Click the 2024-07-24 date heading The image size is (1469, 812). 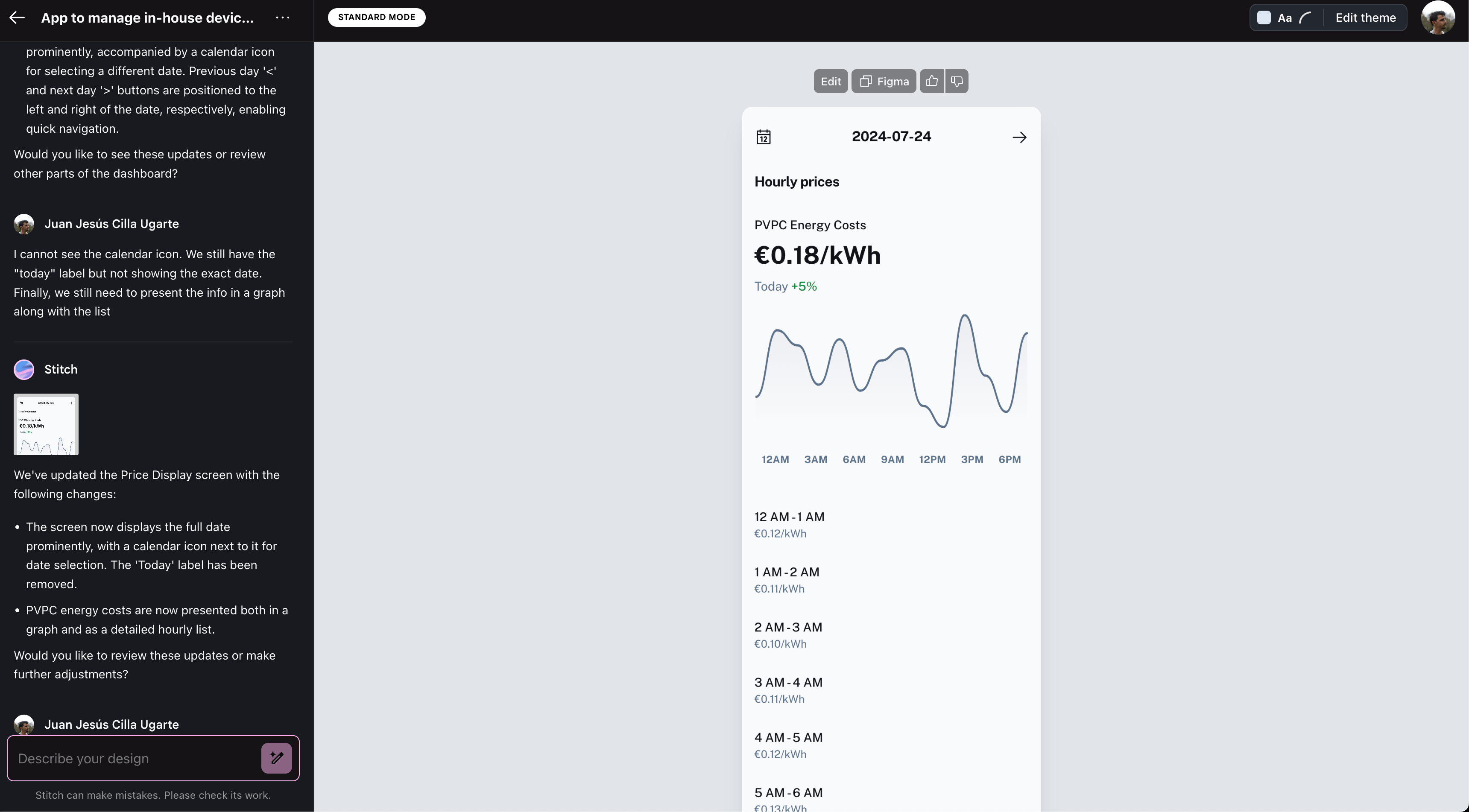891,136
